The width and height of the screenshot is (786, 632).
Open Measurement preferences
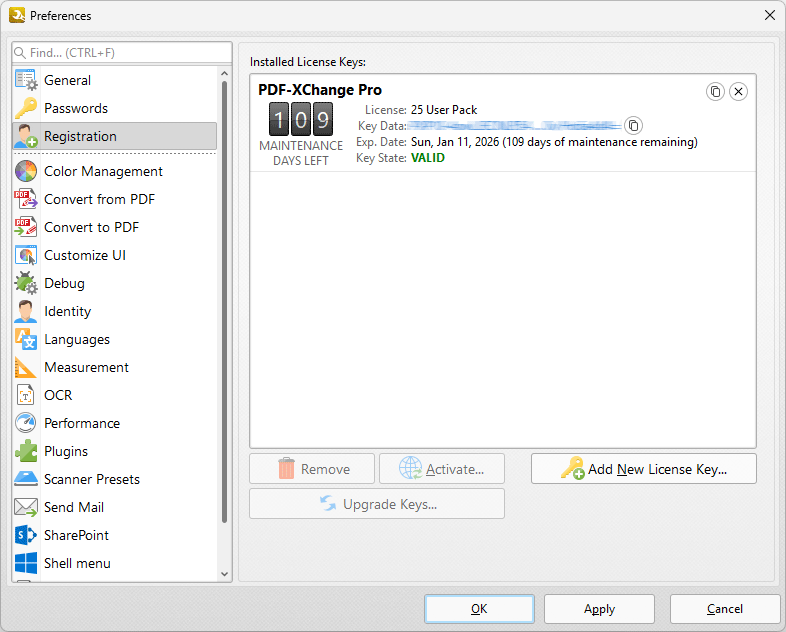[115, 367]
